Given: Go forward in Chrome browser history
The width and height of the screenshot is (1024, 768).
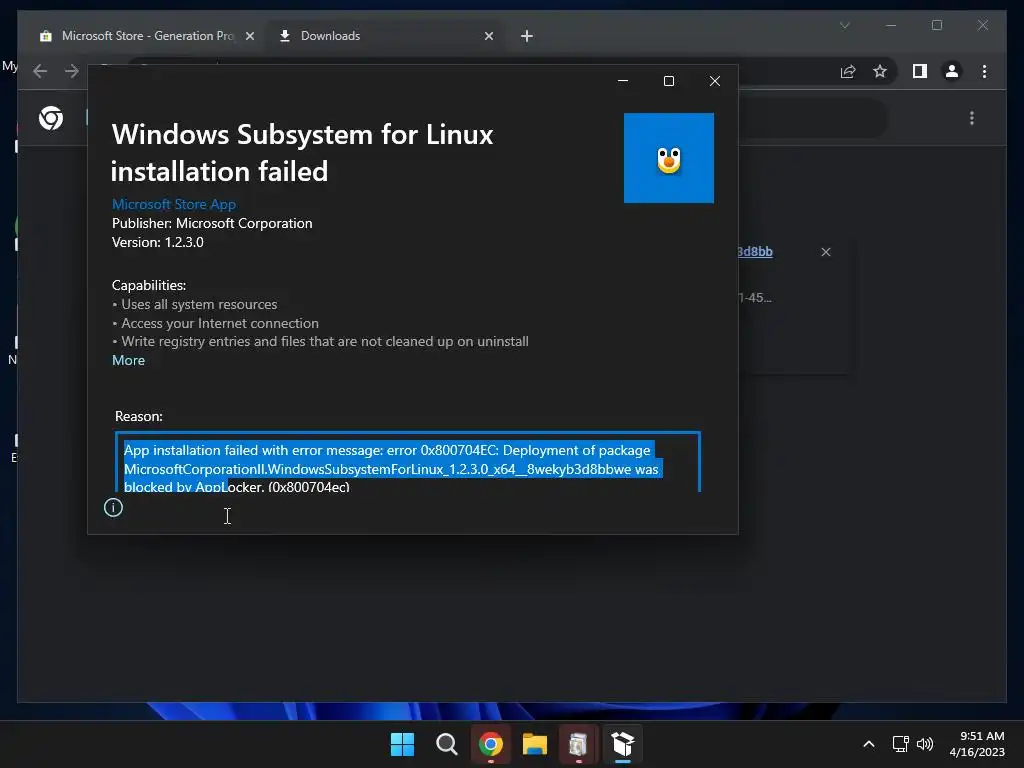Looking at the screenshot, I should [72, 71].
